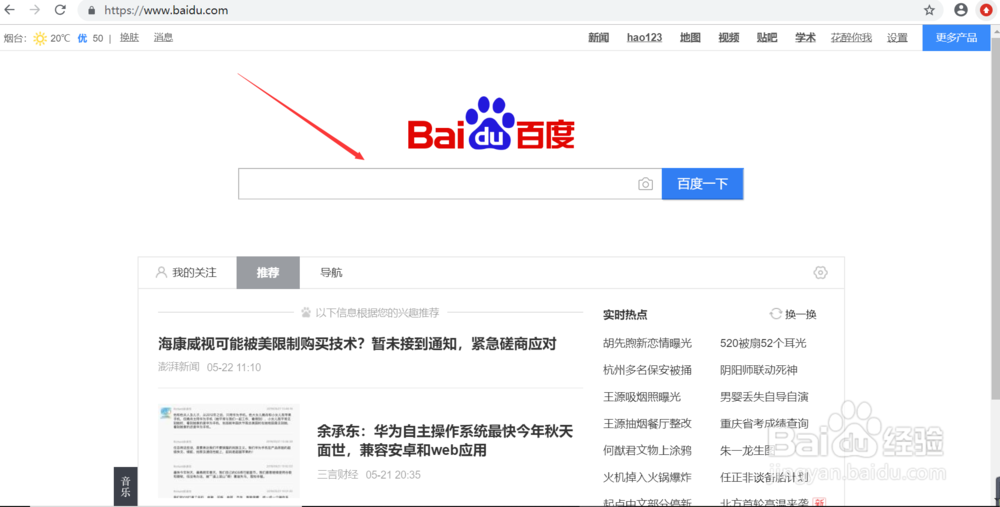Switch to 我的关注 tab
The image size is (1000, 507).
(x=187, y=272)
